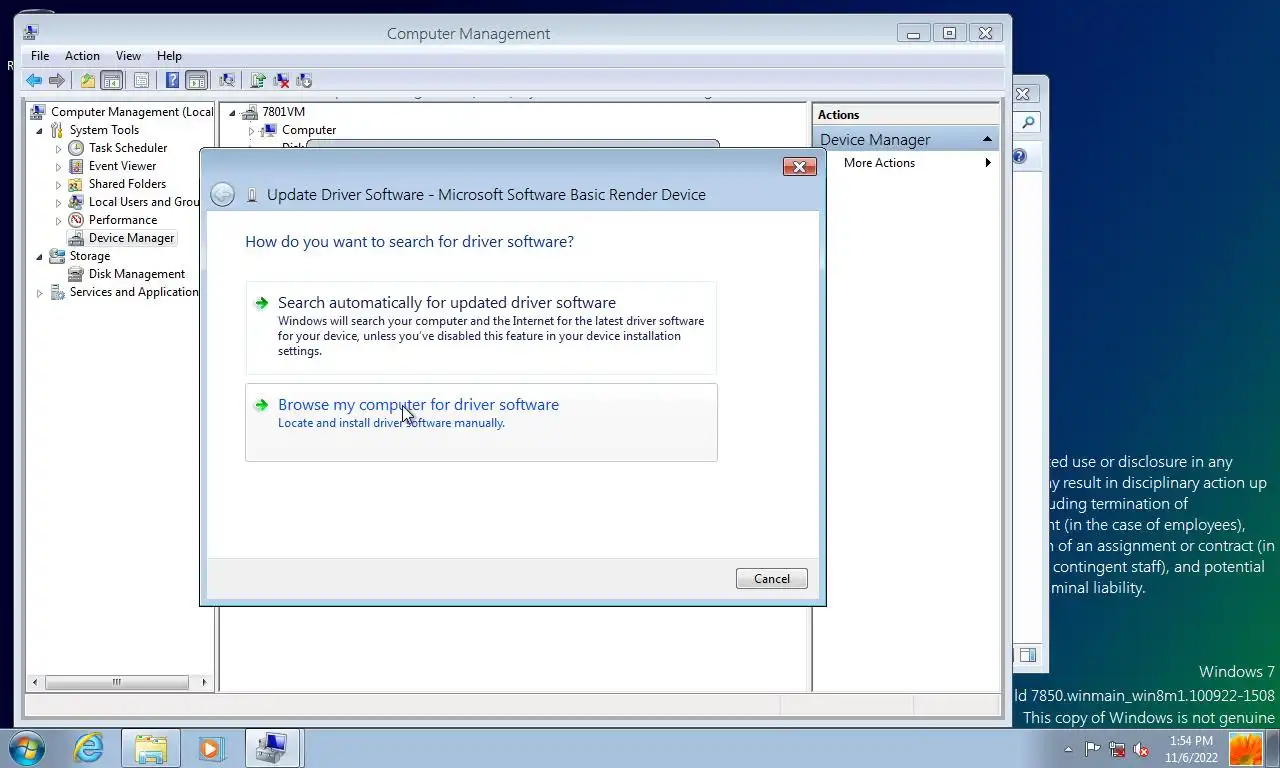Screen dimensions: 1280x768
Task: Click Action Center flag tray icon
Action: pos(1093,749)
